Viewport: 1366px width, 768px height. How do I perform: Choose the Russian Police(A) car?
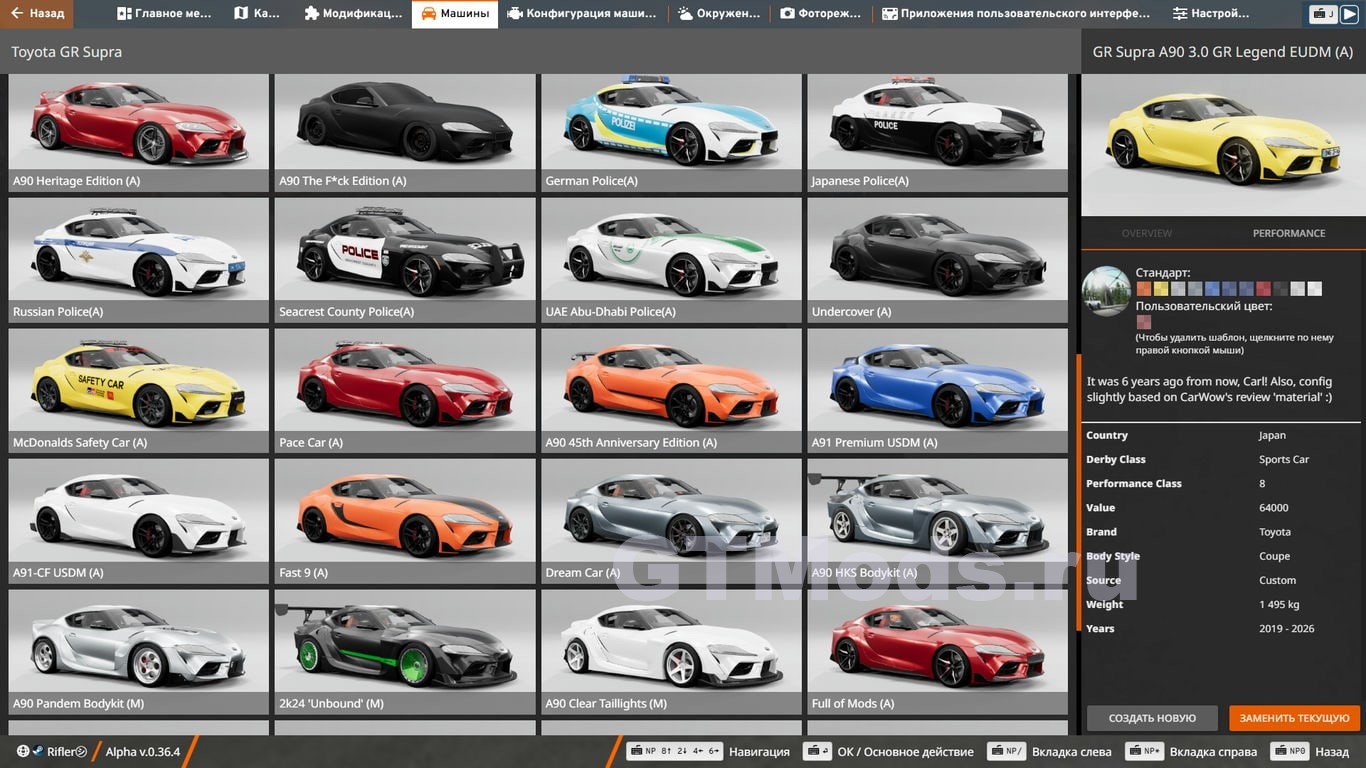(x=139, y=260)
